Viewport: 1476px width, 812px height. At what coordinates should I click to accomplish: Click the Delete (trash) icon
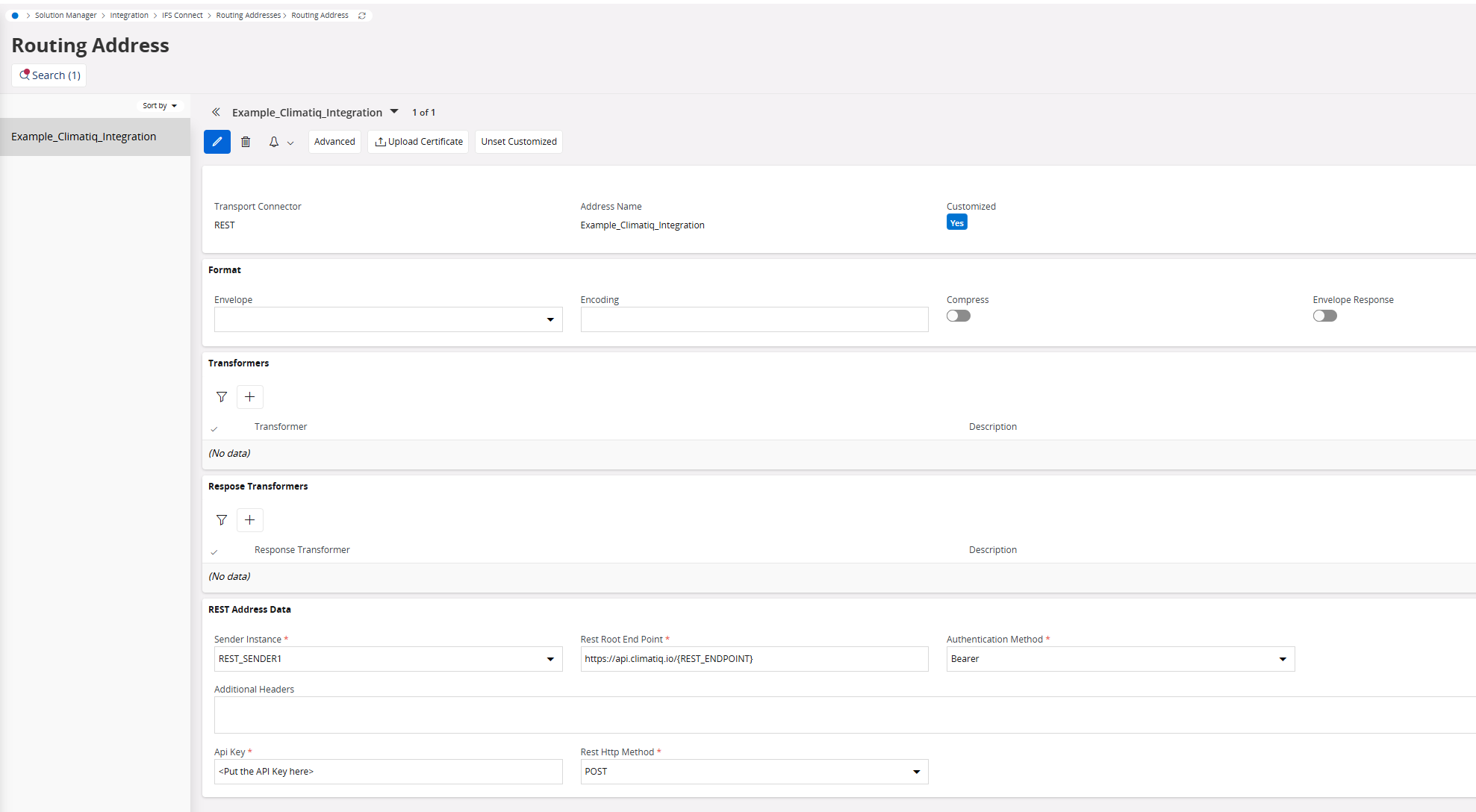[x=246, y=142]
